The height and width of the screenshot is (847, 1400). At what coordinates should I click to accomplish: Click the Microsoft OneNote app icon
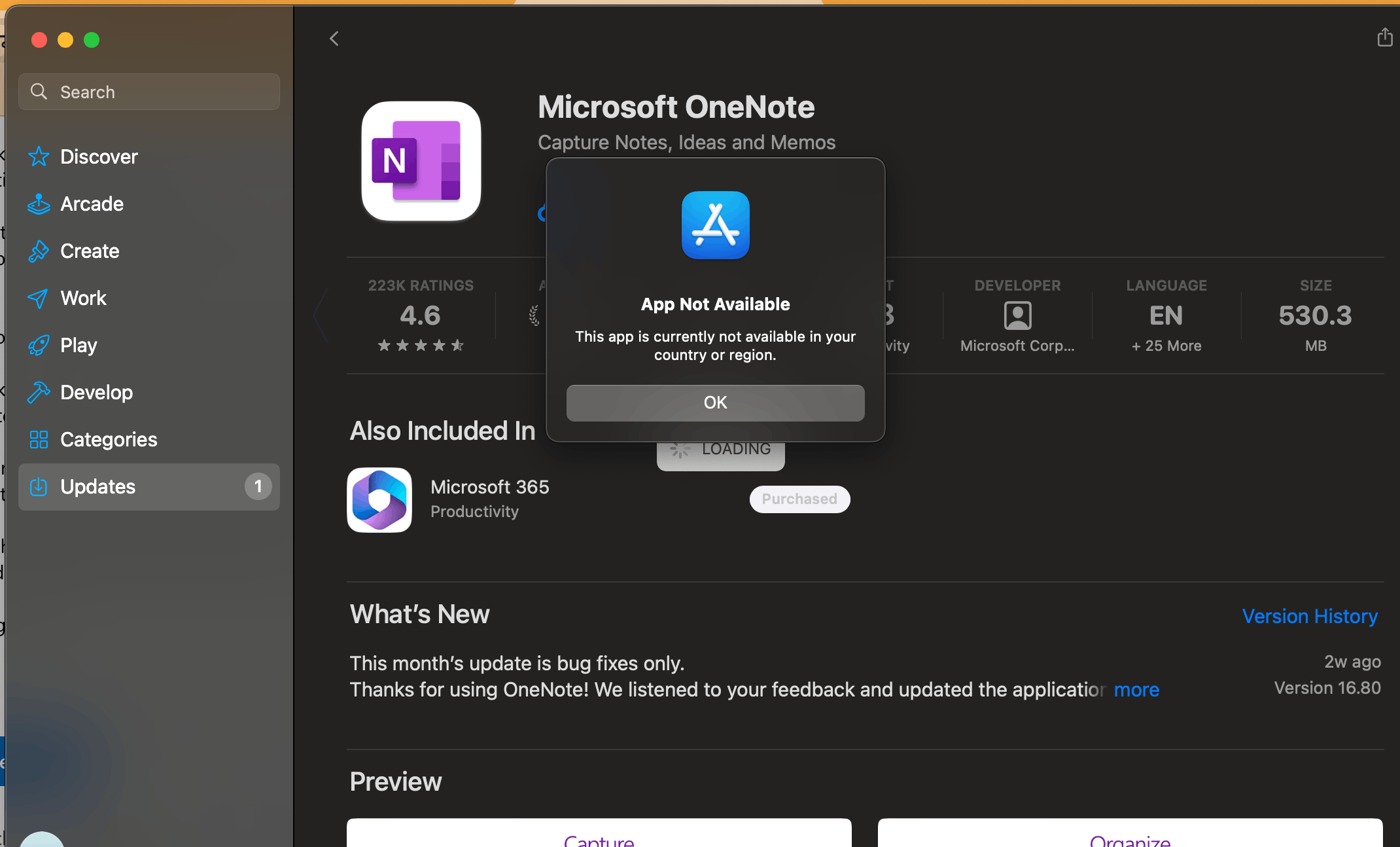click(x=421, y=161)
